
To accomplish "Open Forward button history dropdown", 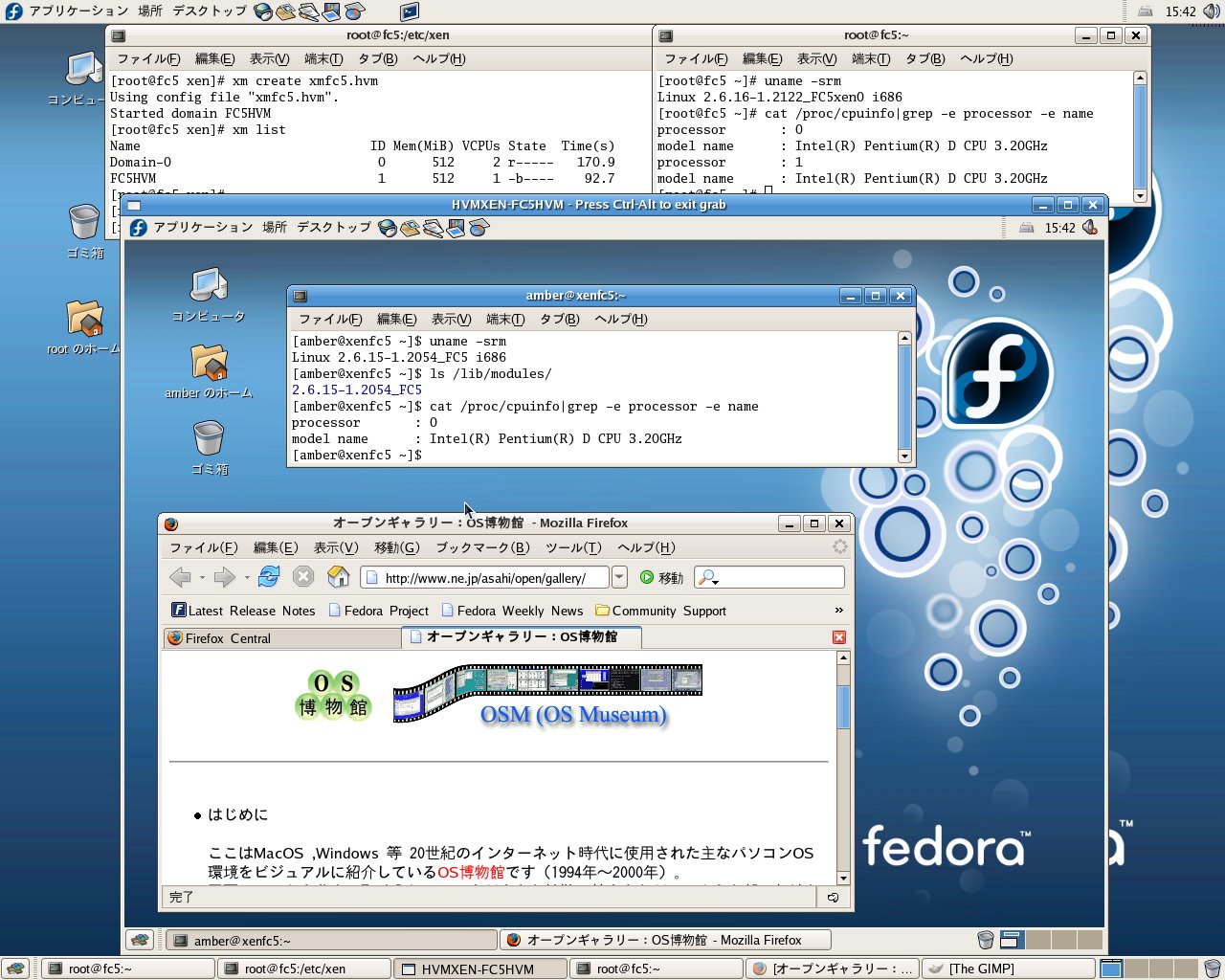I will 247,578.
